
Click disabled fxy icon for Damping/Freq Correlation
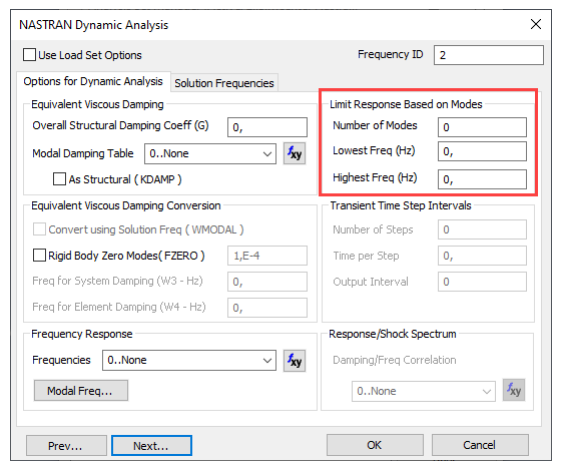pos(514,390)
